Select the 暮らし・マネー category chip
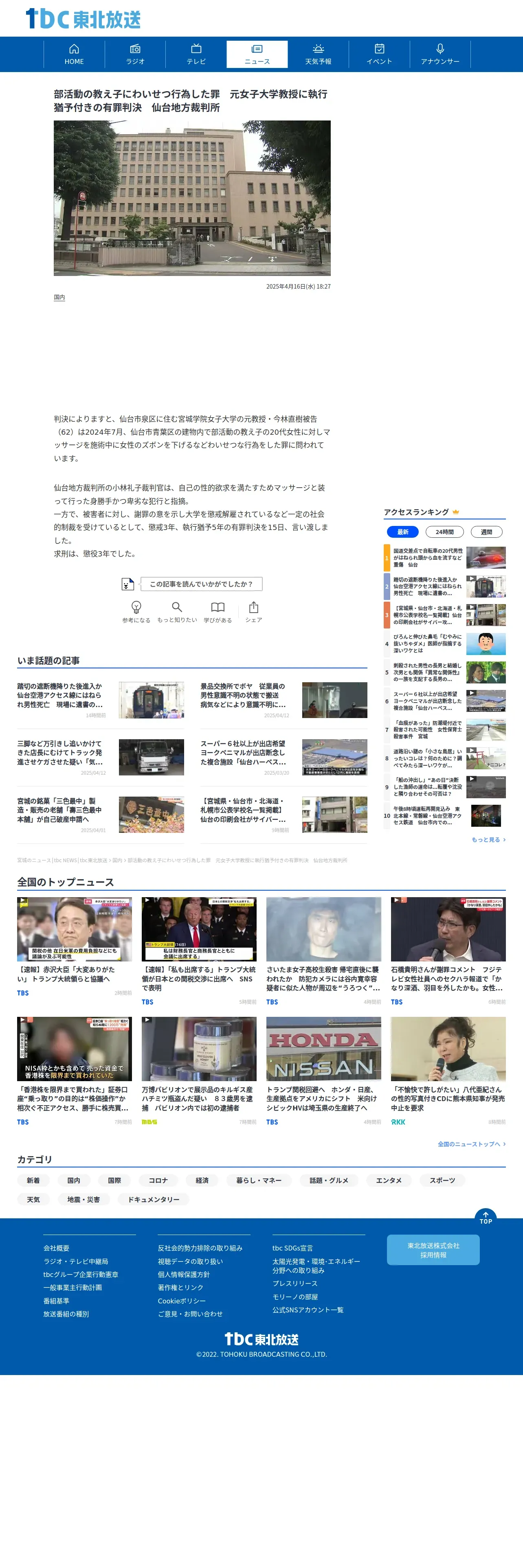Screen dimensions: 523x1568 click(x=259, y=1181)
